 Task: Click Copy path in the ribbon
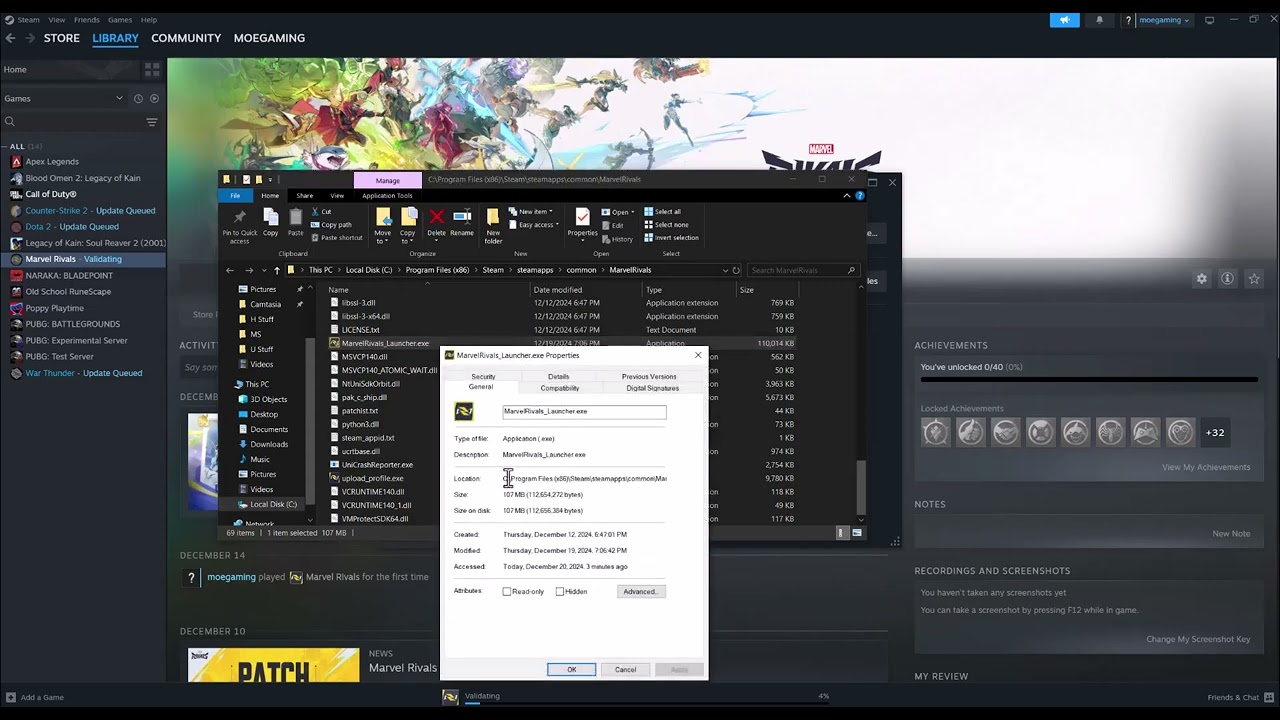click(331, 225)
